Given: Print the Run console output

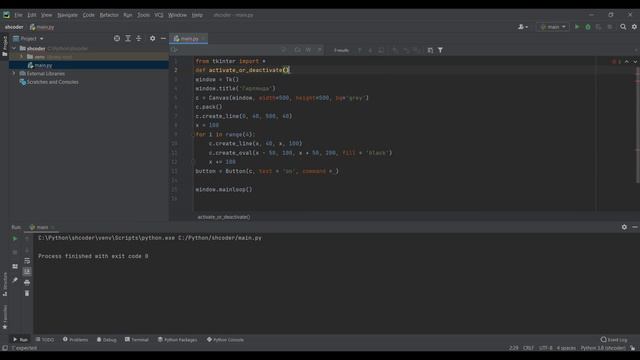Looking at the screenshot, I should click(27, 282).
